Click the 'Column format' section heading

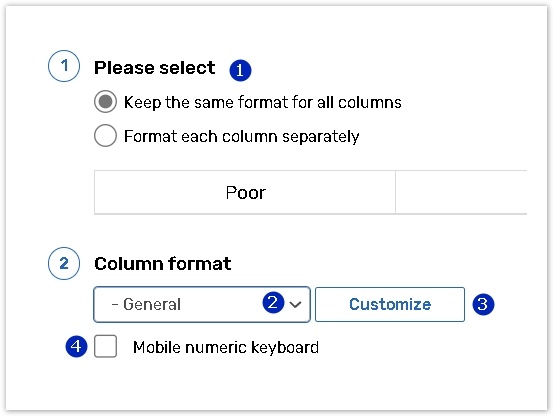click(163, 264)
